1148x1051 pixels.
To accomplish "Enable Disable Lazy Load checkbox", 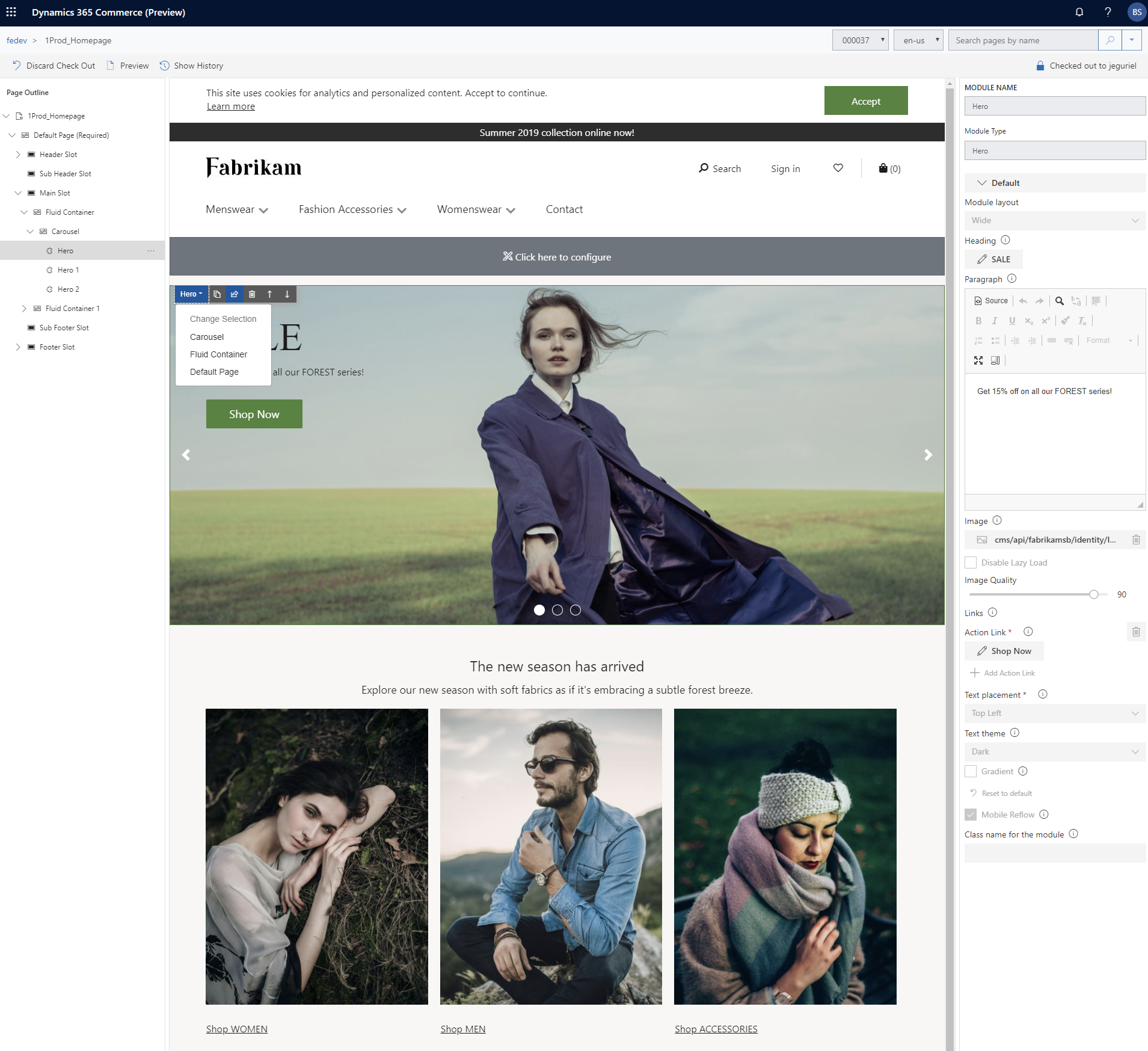I will (x=971, y=562).
